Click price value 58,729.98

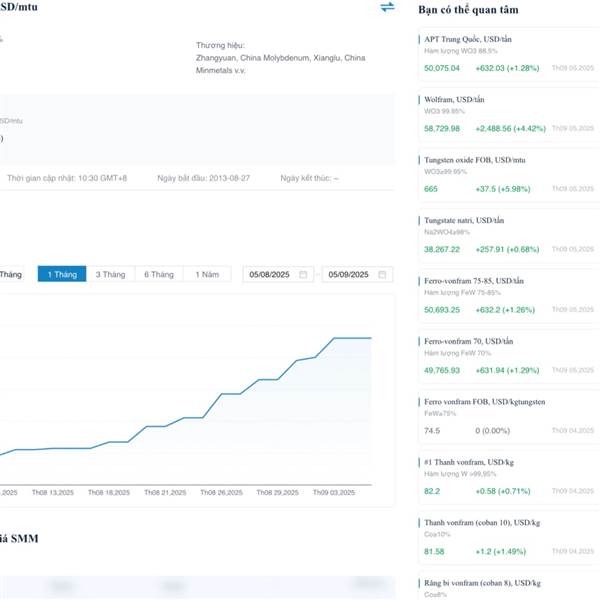point(442,129)
